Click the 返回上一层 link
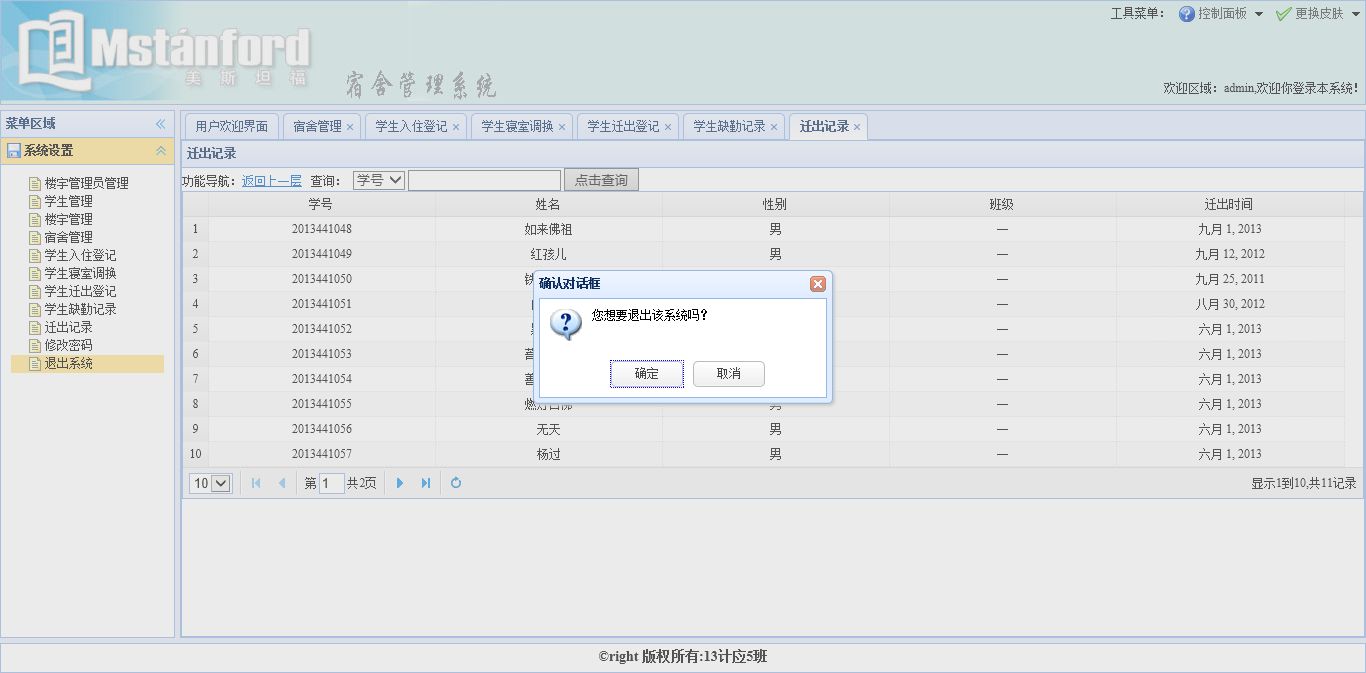The width and height of the screenshot is (1366, 673). pos(271,181)
